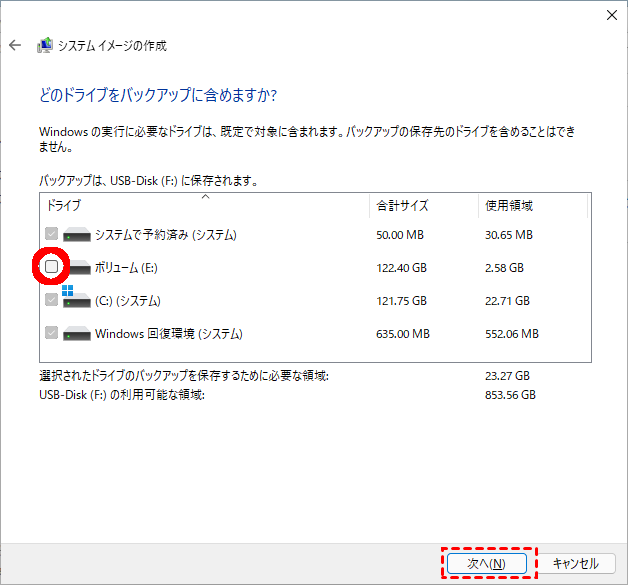Click the Volume (E:) drive icon
628x585 pixels.
(x=77, y=268)
